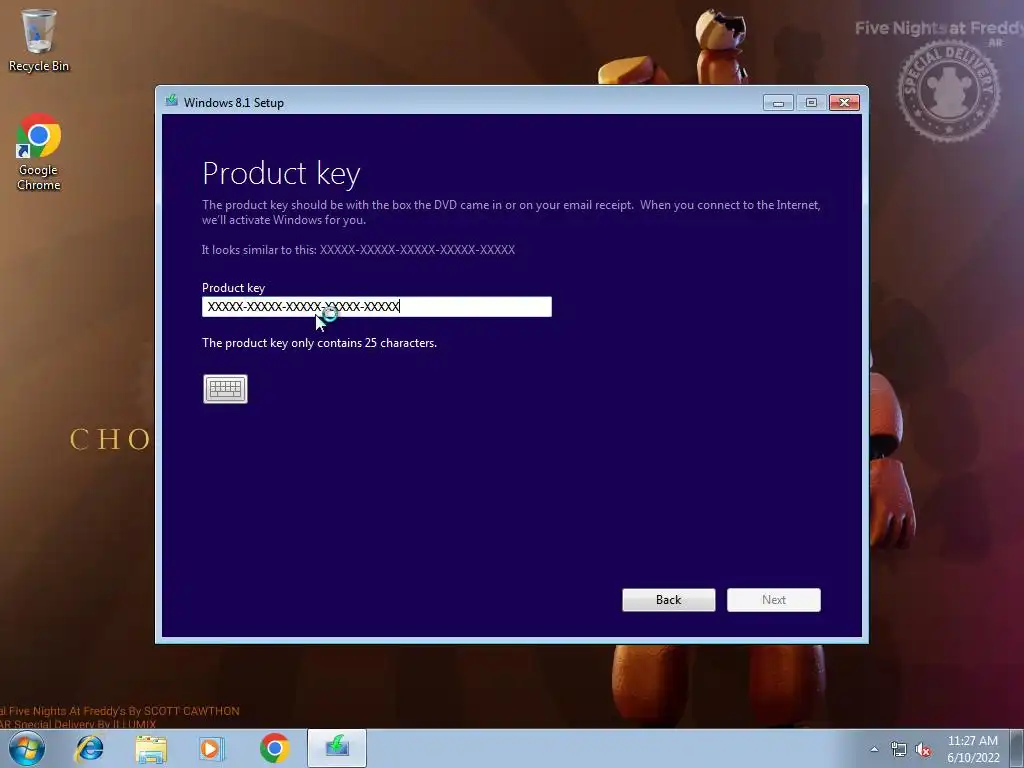The width and height of the screenshot is (1024, 768).
Task: Click the Show desktop strip
Action: (1017, 748)
